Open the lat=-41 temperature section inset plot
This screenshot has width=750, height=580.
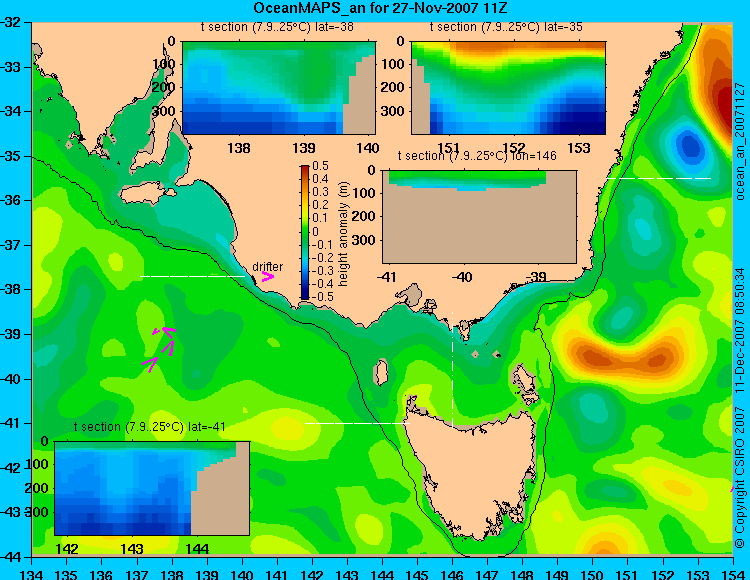(x=152, y=488)
